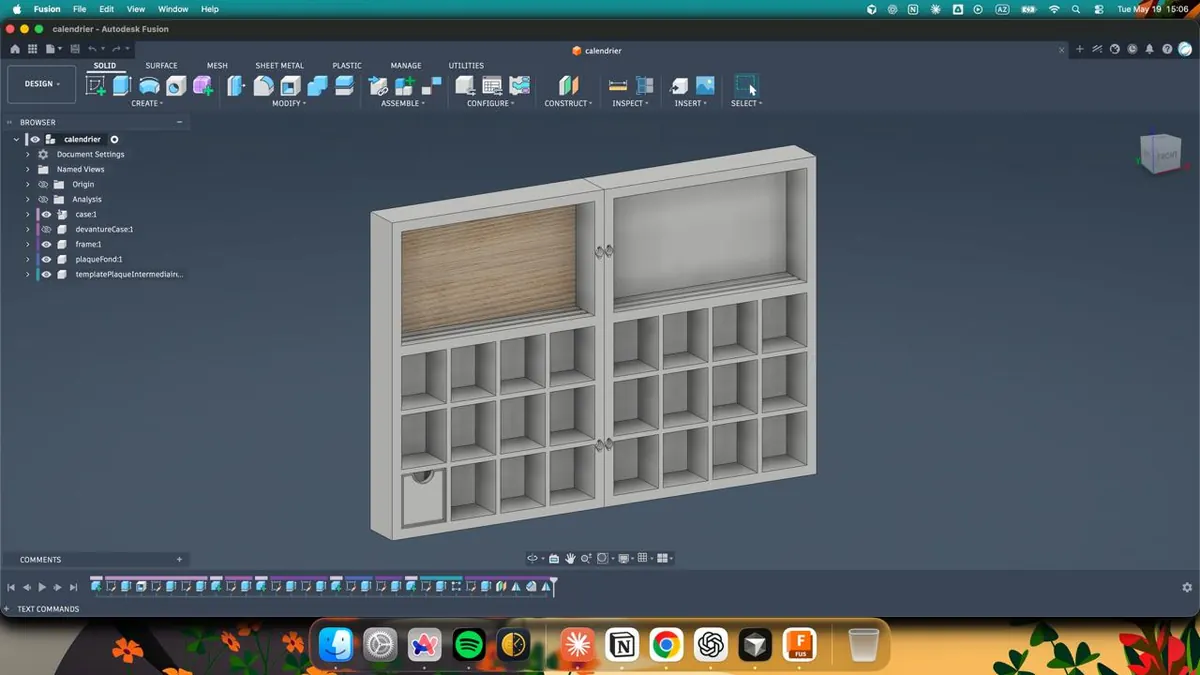Switch to the UTILITIES tab
Image resolution: width=1200 pixels, height=675 pixels.
pos(466,66)
